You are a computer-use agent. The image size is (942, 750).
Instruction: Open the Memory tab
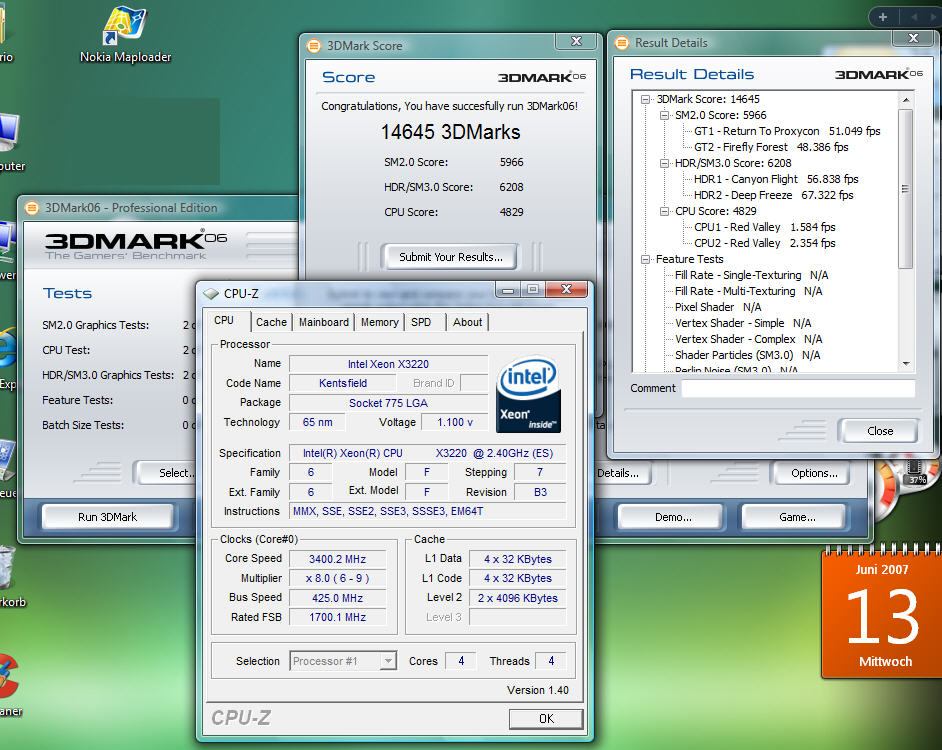pyautogui.click(x=380, y=322)
